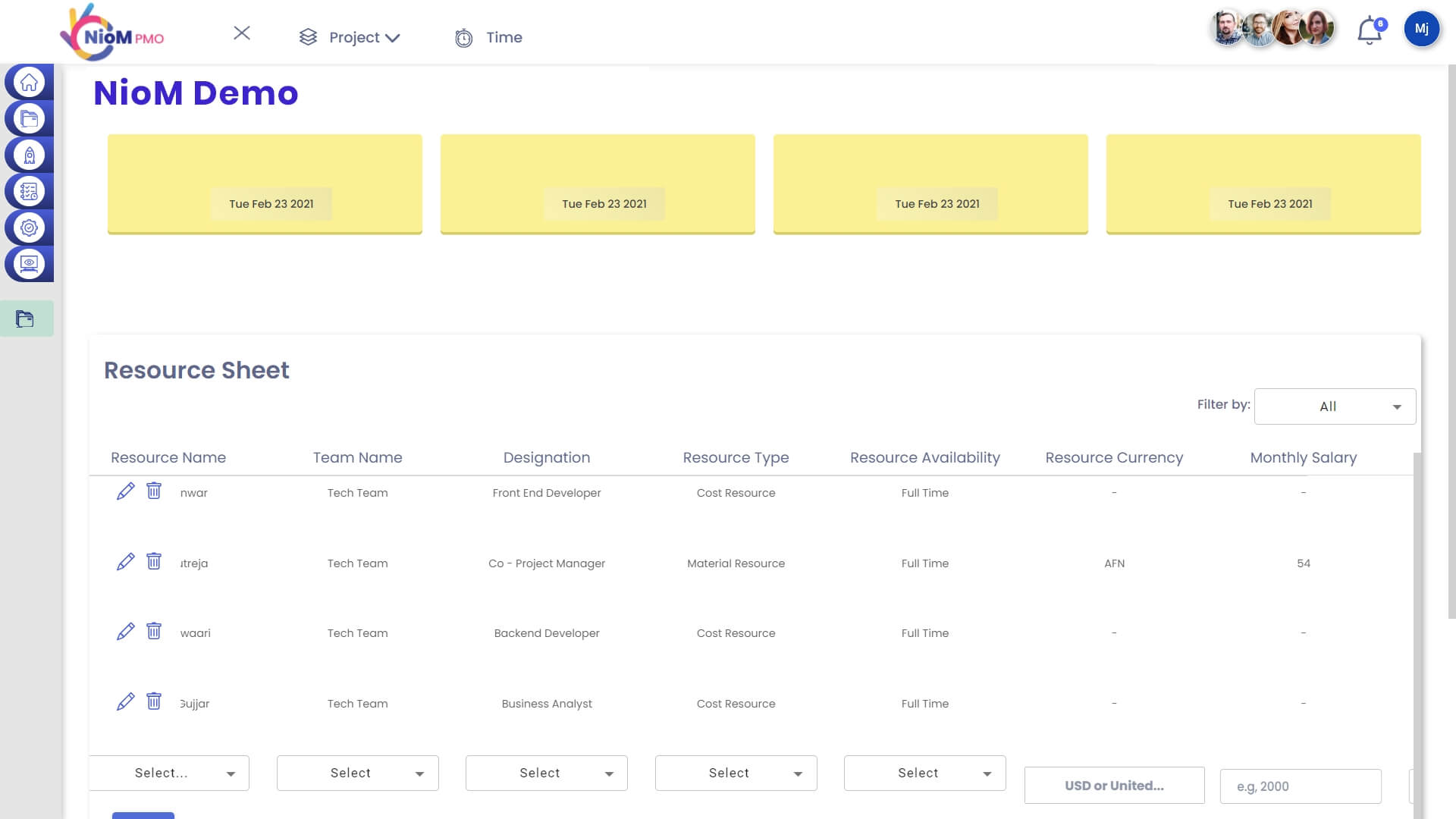1456x819 pixels.
Task: Expand the Team Name Select dropdown
Action: click(x=357, y=773)
